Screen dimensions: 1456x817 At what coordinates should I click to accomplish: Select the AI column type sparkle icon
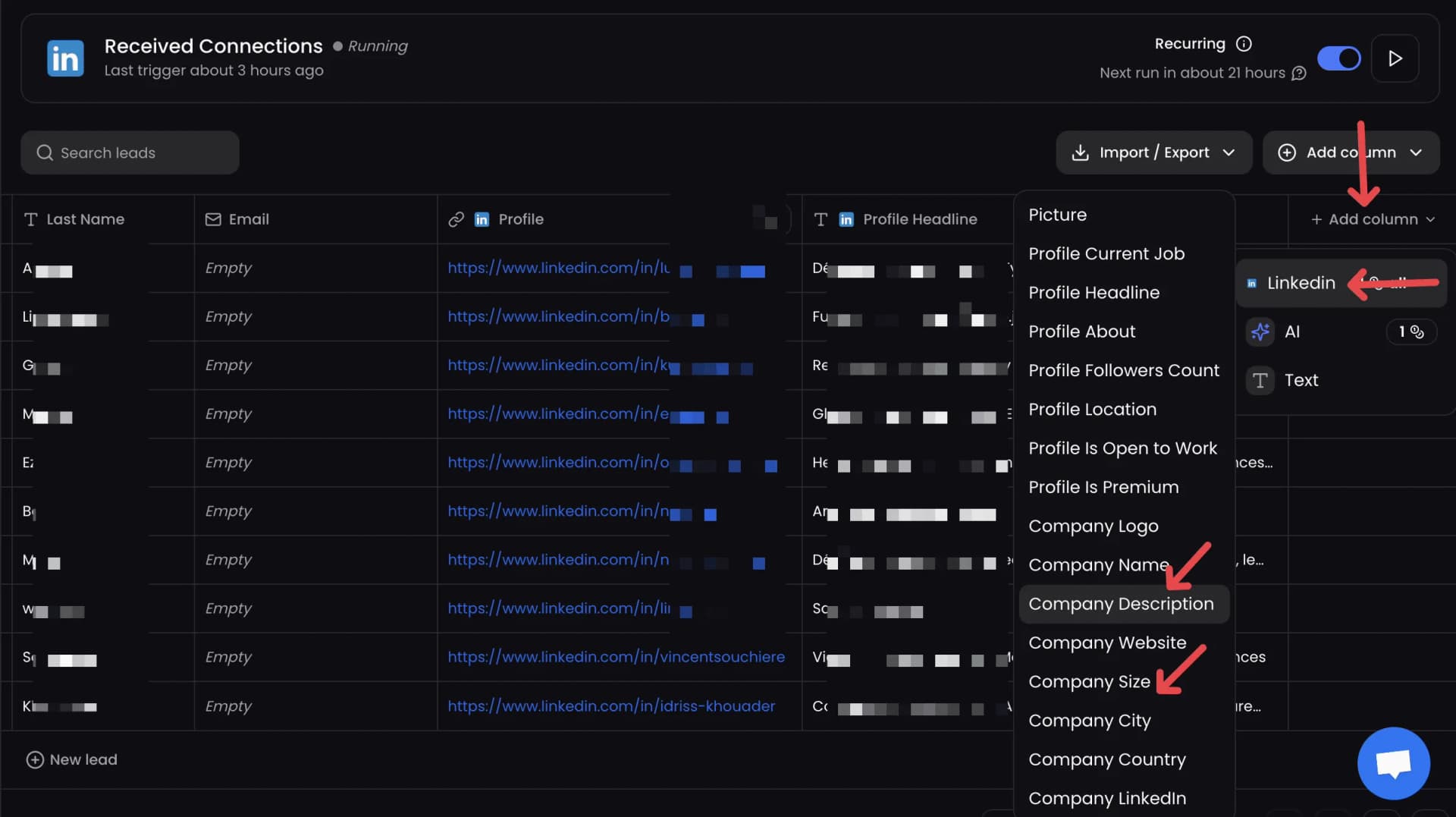point(1260,332)
